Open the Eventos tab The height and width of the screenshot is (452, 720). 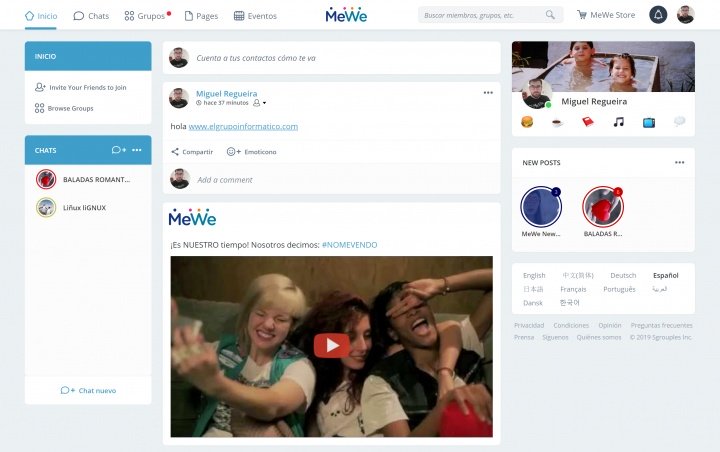(x=255, y=16)
